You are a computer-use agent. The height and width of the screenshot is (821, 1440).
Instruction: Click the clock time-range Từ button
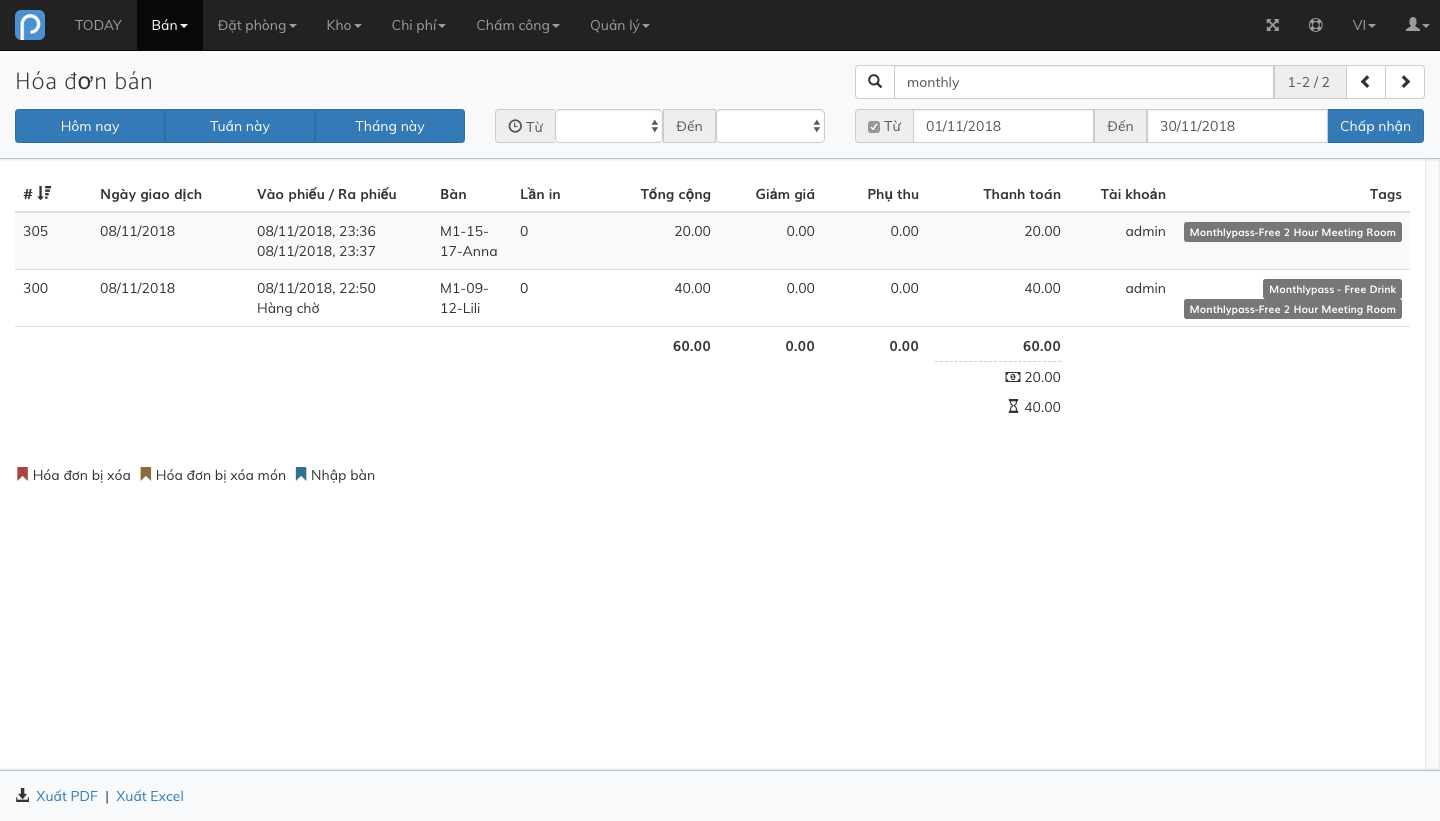(x=525, y=126)
